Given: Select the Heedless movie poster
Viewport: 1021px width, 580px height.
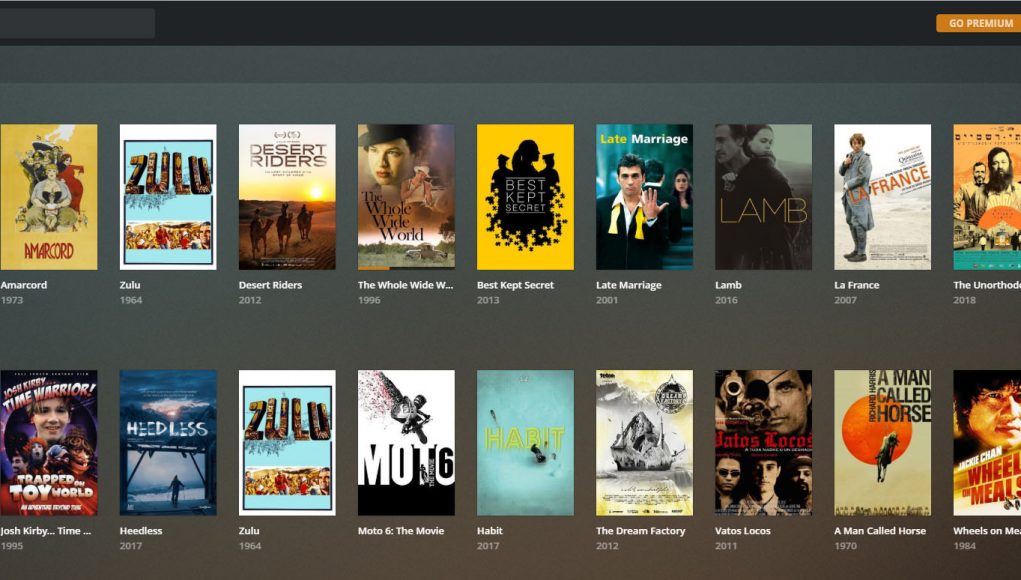Looking at the screenshot, I should pyautogui.click(x=168, y=443).
